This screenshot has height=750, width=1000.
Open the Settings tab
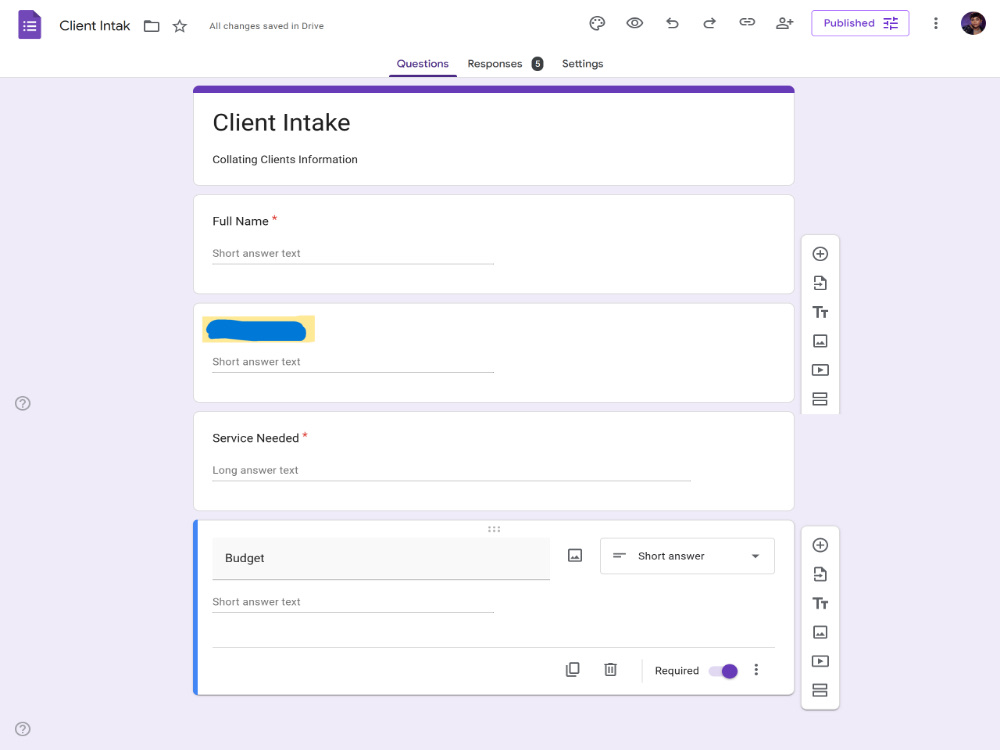tap(582, 64)
